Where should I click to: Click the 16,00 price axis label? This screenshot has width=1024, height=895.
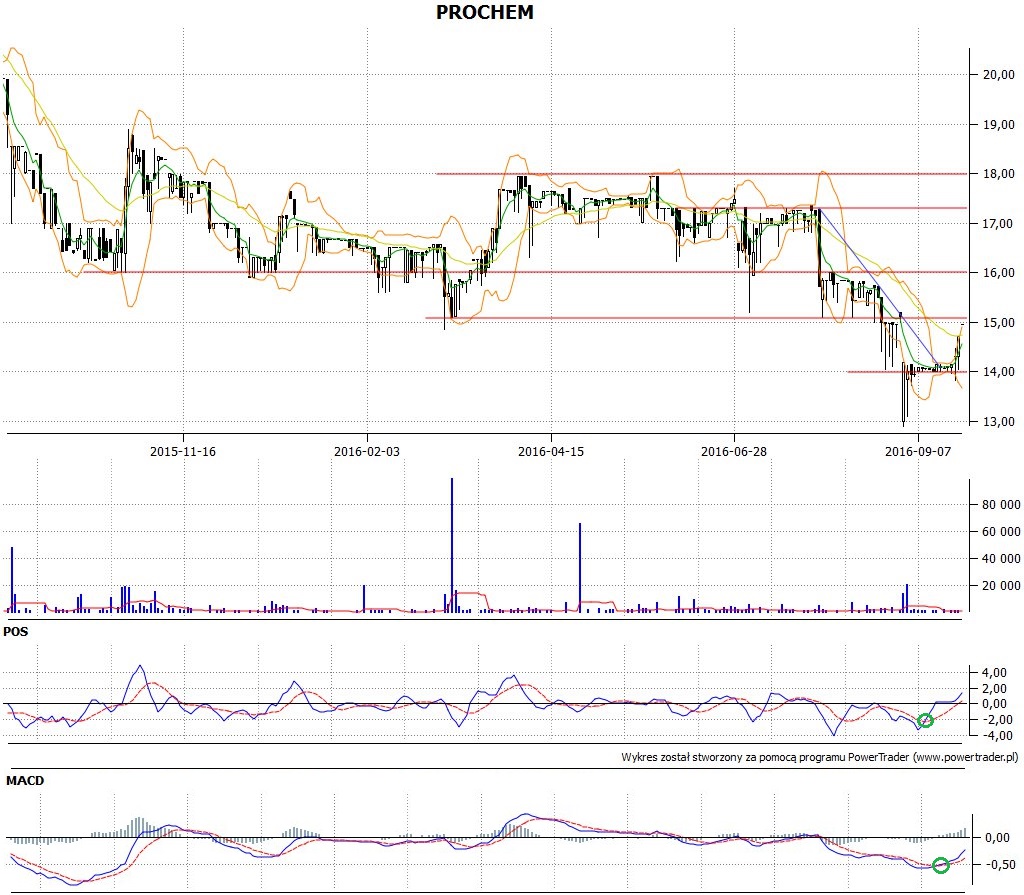999,272
